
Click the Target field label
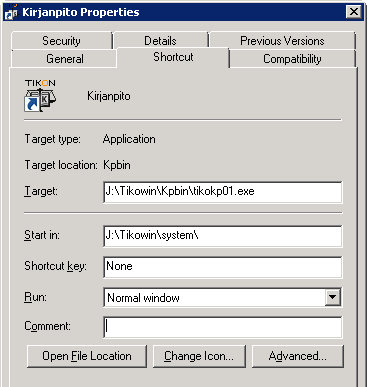[41, 191]
